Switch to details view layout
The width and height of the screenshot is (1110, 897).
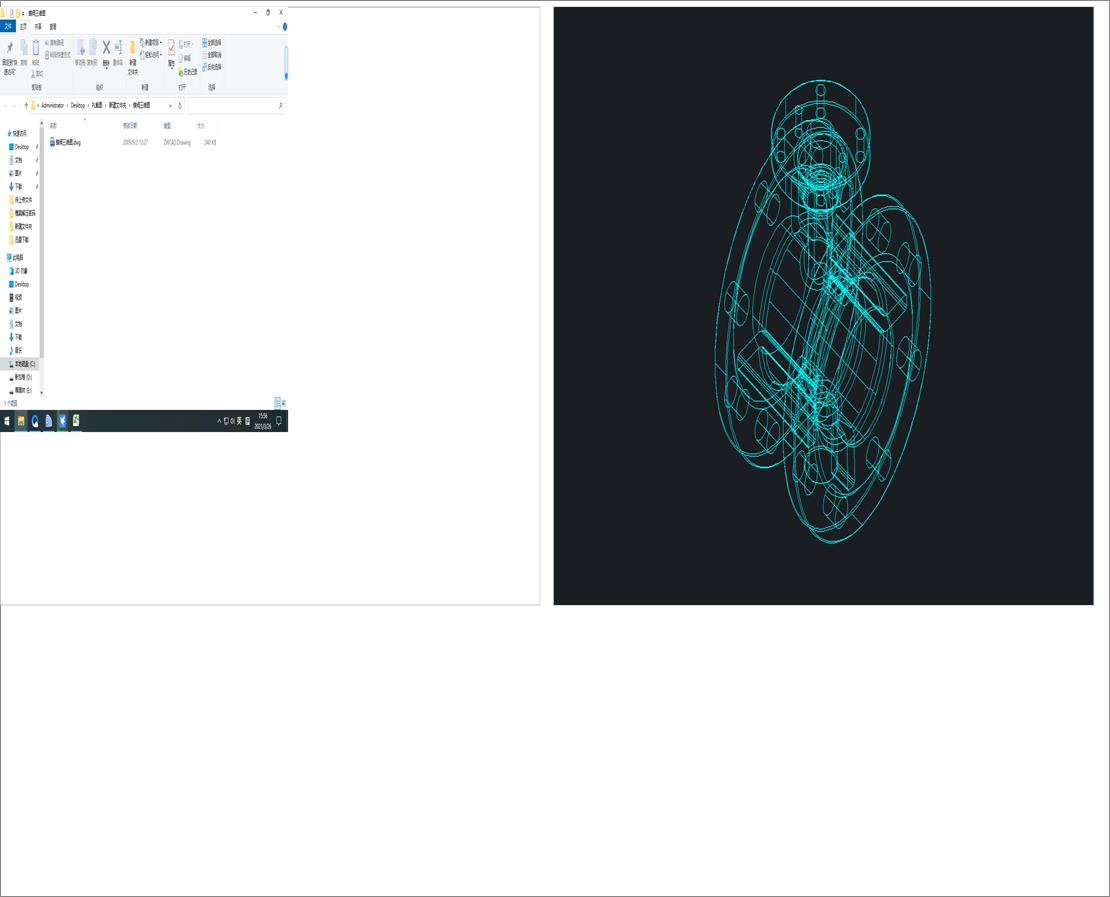click(278, 403)
